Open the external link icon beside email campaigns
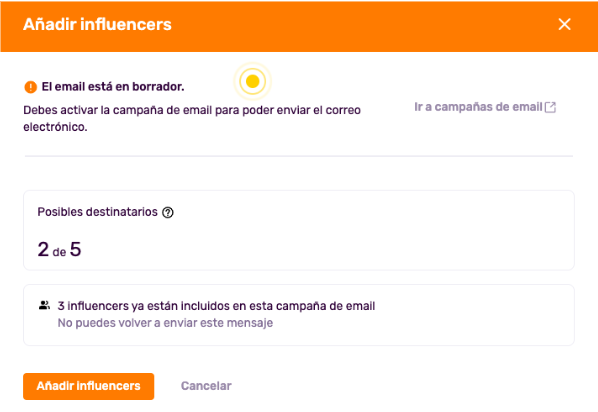598x412 pixels. 550,107
